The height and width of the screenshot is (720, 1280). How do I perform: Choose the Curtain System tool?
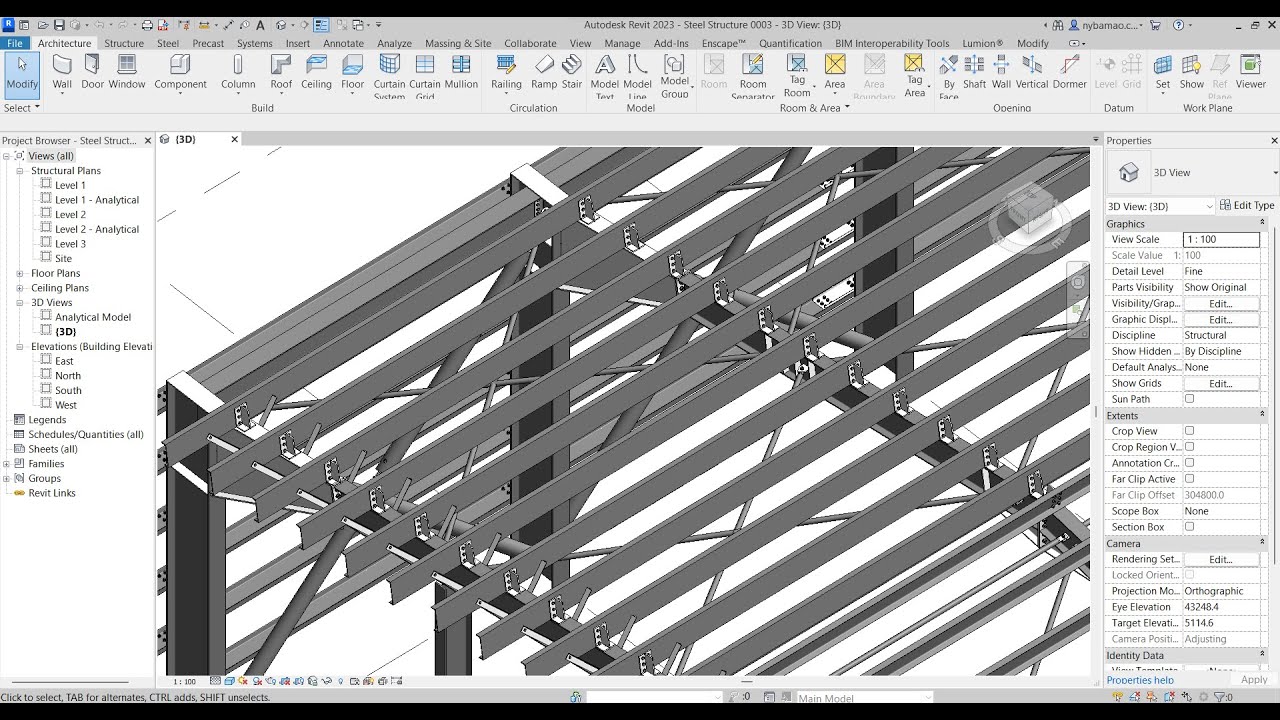click(x=389, y=77)
